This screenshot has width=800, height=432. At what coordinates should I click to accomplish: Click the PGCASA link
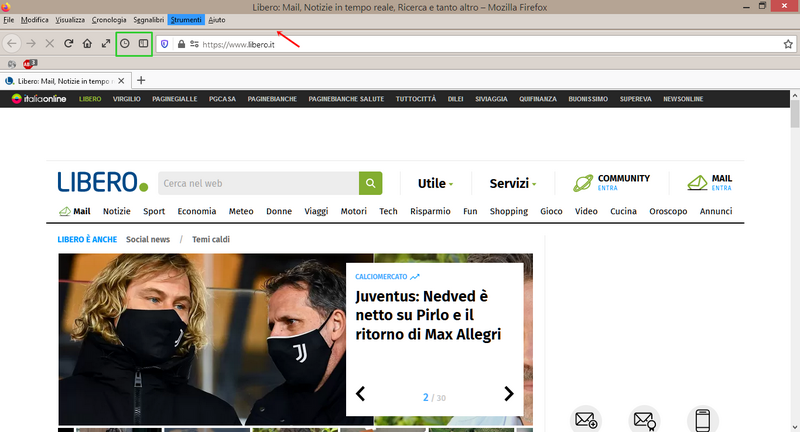point(222,99)
